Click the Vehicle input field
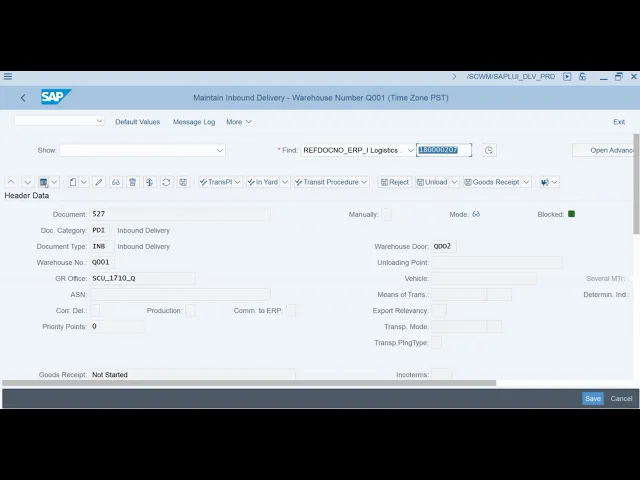 pyautogui.click(x=484, y=278)
